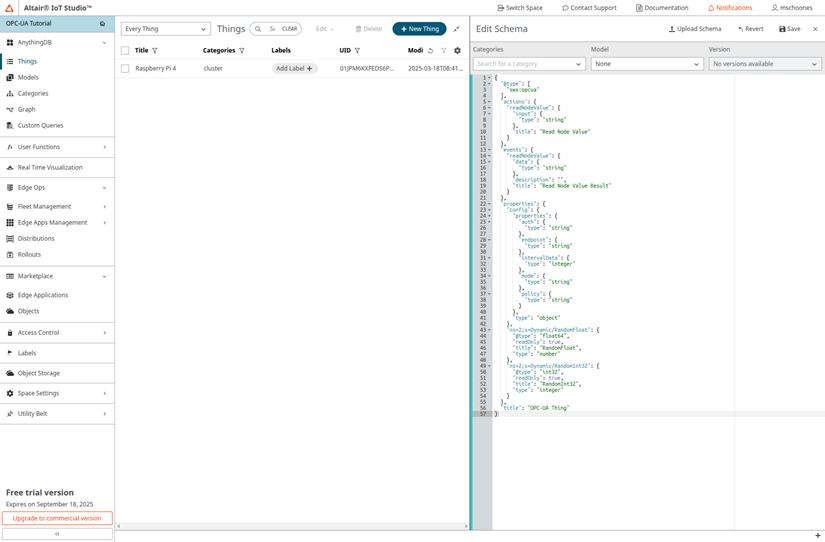
Task: Expand the Access Control section
Action: pos(105,333)
